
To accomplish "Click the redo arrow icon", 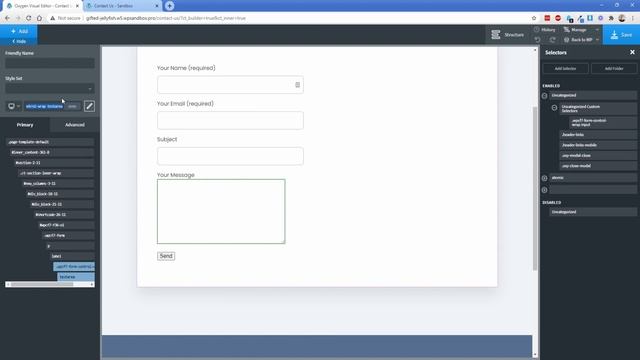I will 552,40.
